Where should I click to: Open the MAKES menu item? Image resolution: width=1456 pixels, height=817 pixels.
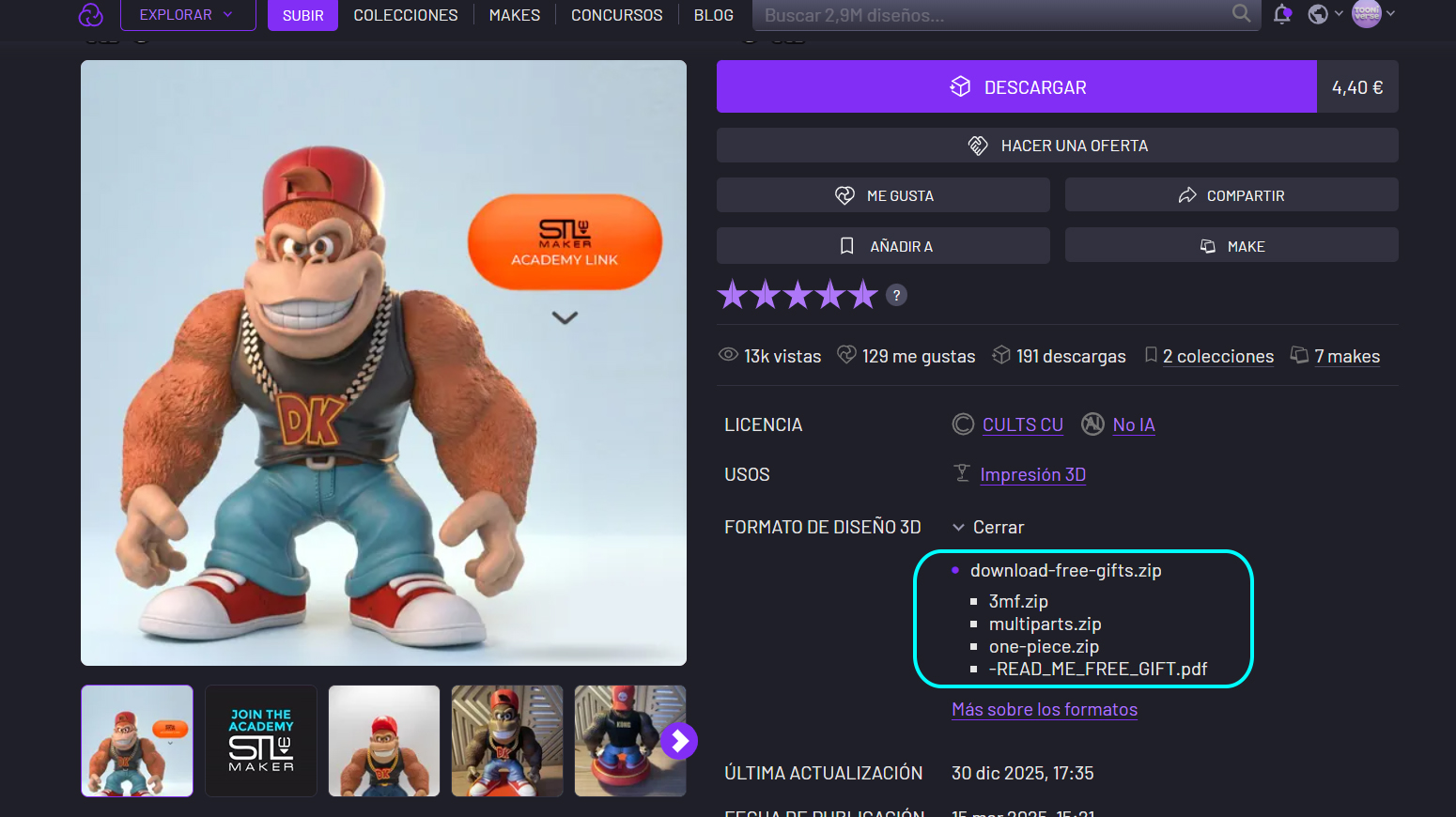[x=515, y=15]
